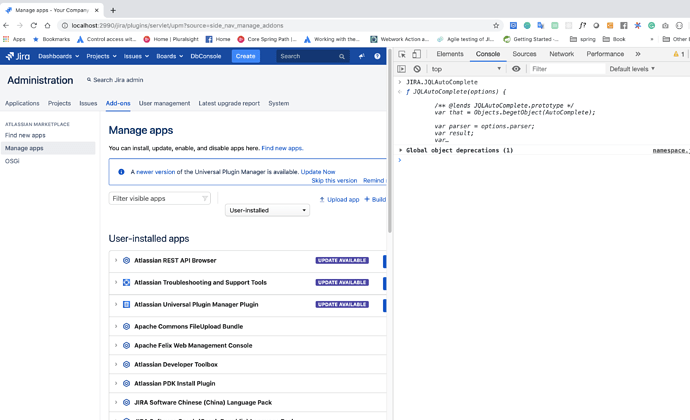690x420 pixels.
Task: Switch to the System admin tab
Action: (x=279, y=103)
